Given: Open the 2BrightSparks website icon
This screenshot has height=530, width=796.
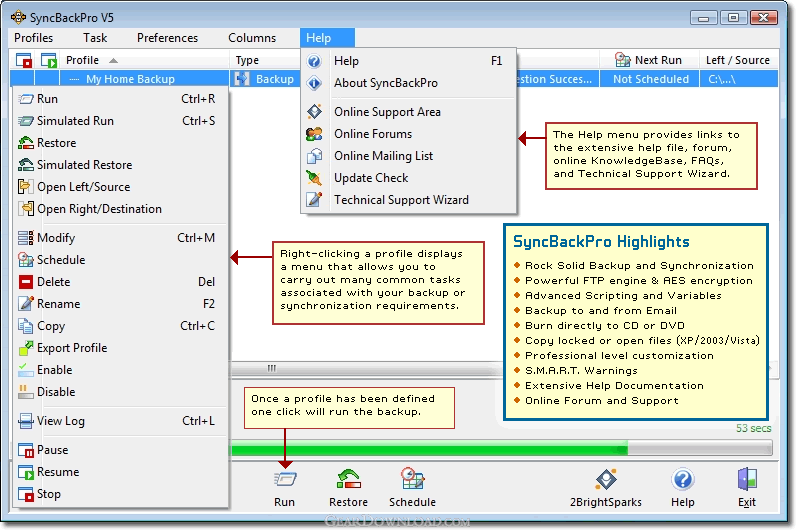Looking at the screenshot, I should pos(606,479).
